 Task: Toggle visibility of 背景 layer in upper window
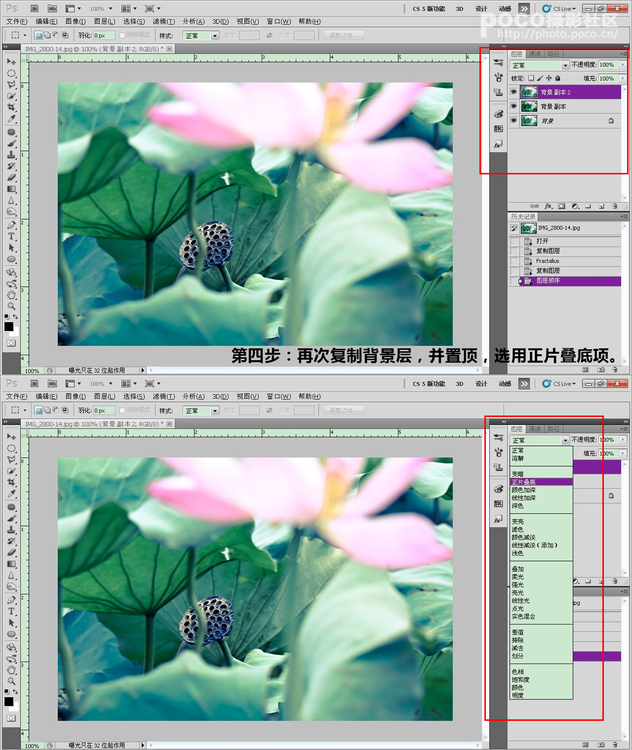(514, 121)
